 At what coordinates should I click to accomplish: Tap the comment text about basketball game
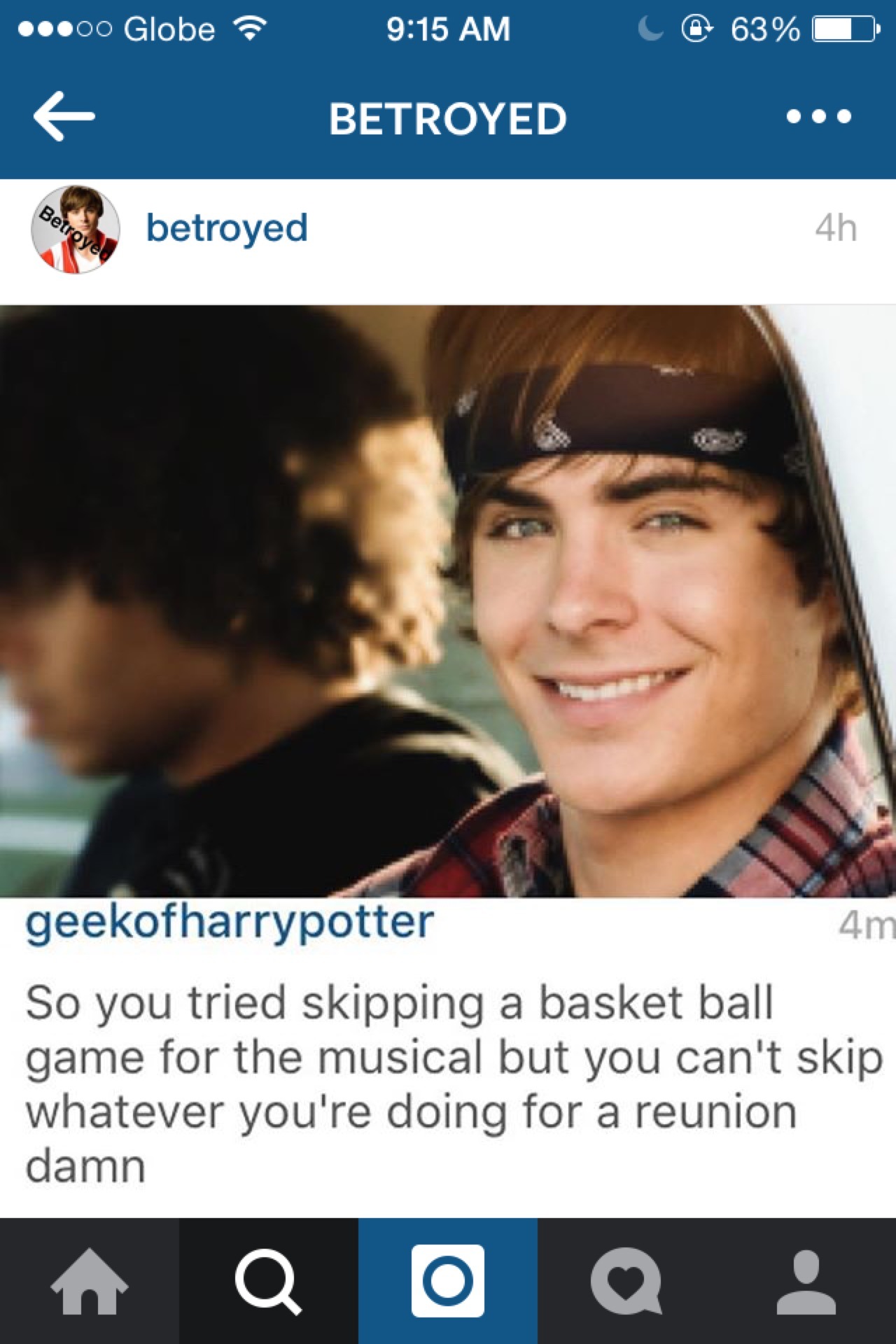[454, 1084]
